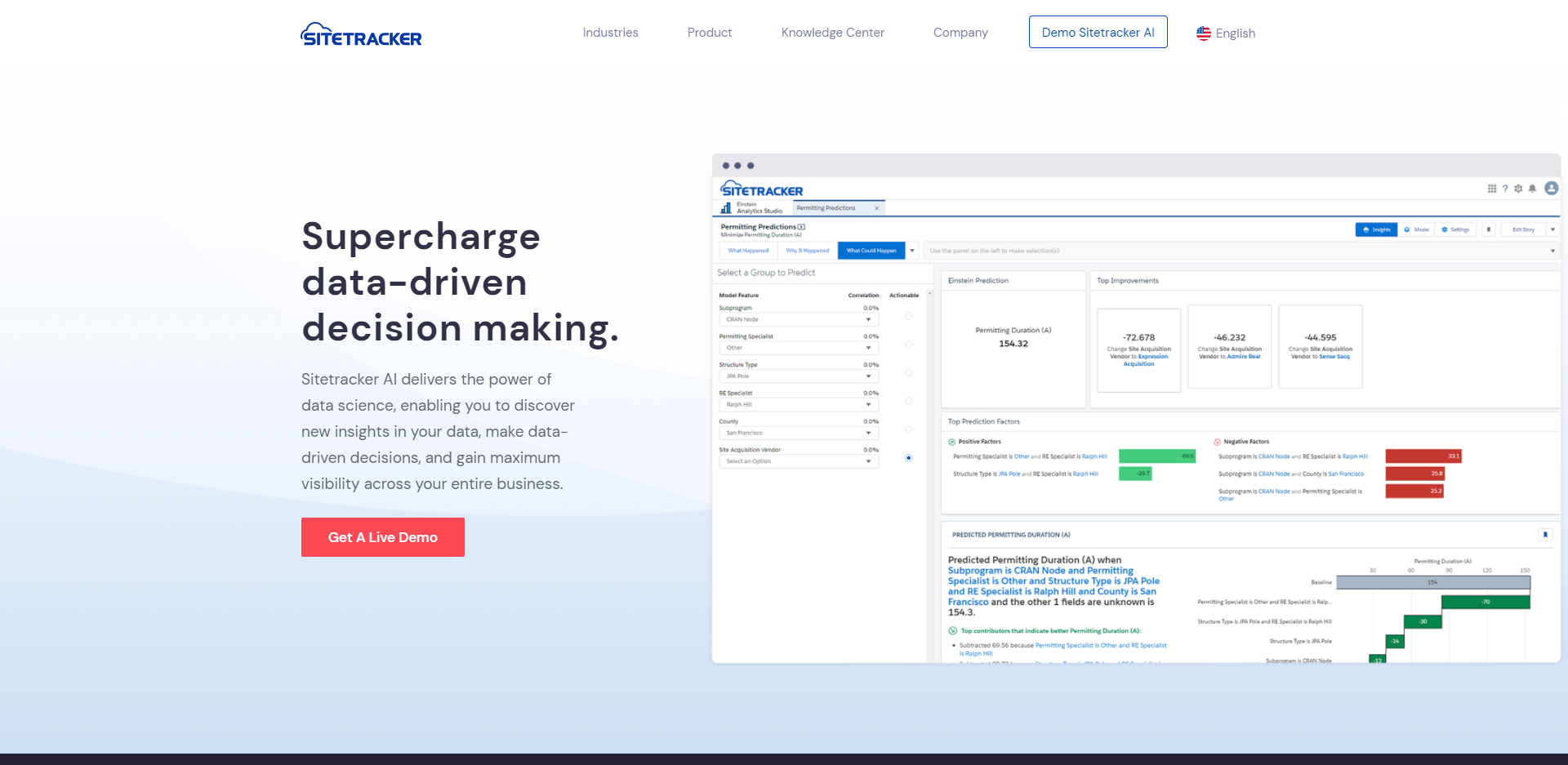Click the green -29.7 positive factor bar
1568x765 pixels.
tap(1135, 474)
